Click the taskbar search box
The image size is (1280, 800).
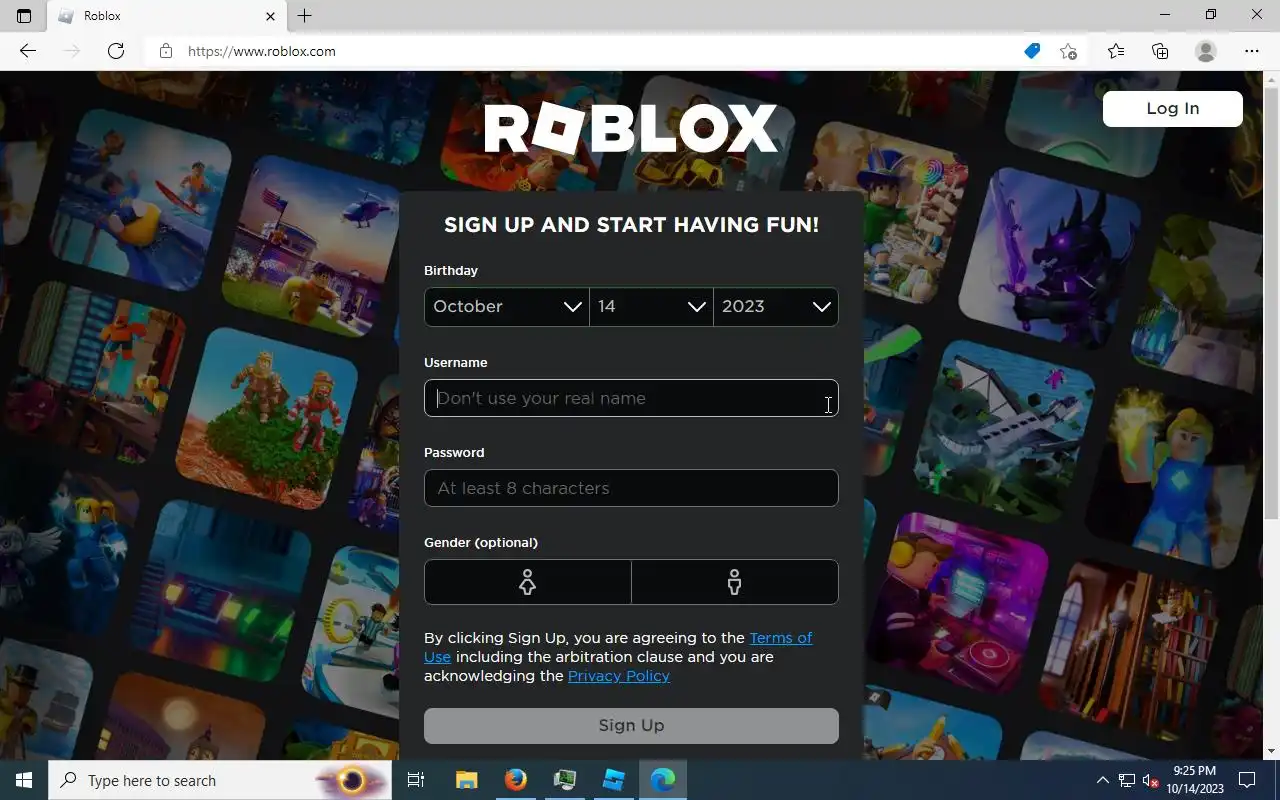coord(220,780)
